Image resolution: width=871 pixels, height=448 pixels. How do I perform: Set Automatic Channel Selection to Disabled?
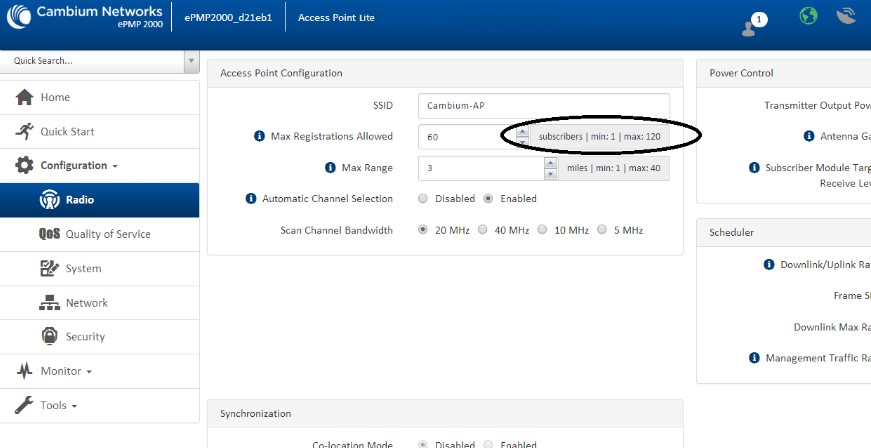pyautogui.click(x=423, y=199)
